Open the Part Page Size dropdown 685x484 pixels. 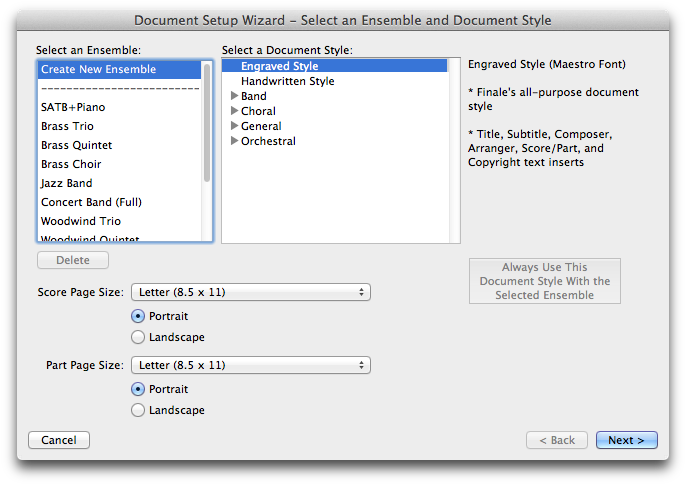pos(251,365)
